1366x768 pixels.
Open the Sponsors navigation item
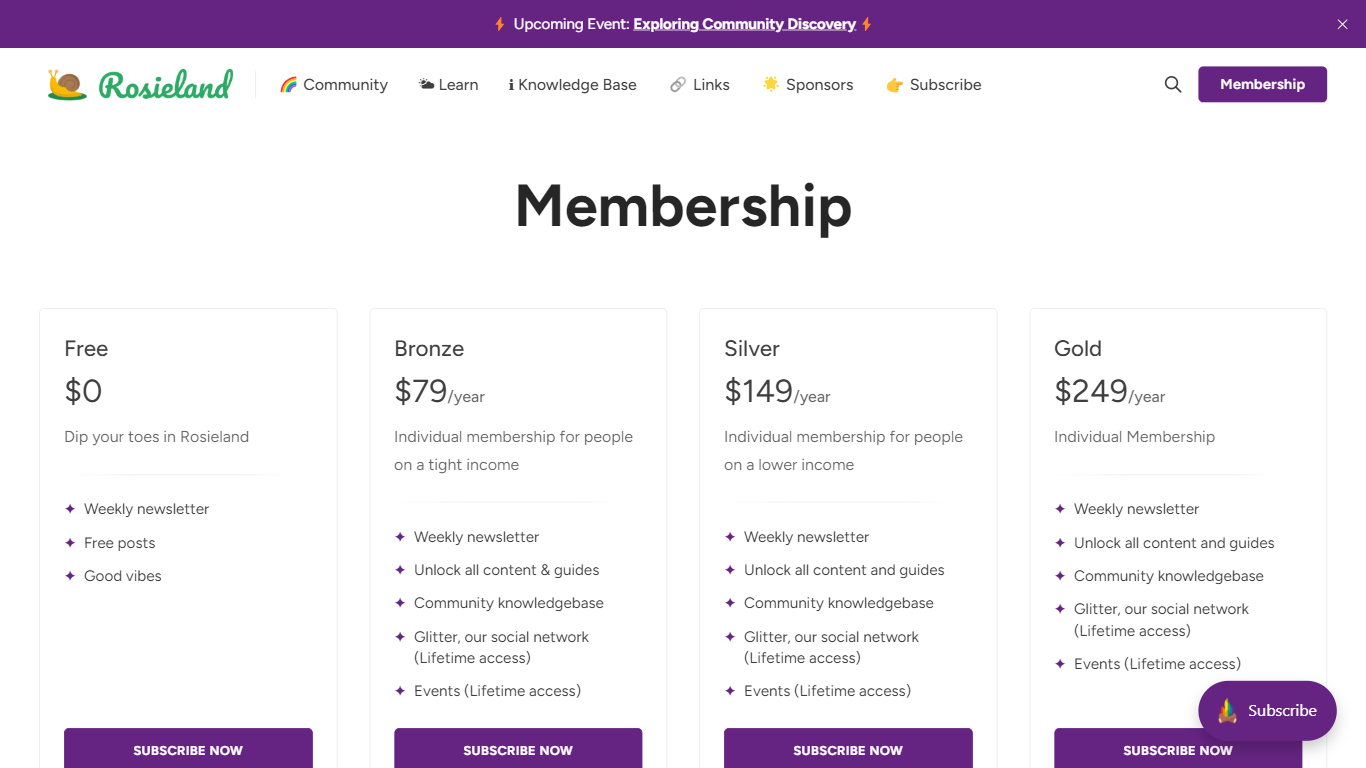click(819, 85)
